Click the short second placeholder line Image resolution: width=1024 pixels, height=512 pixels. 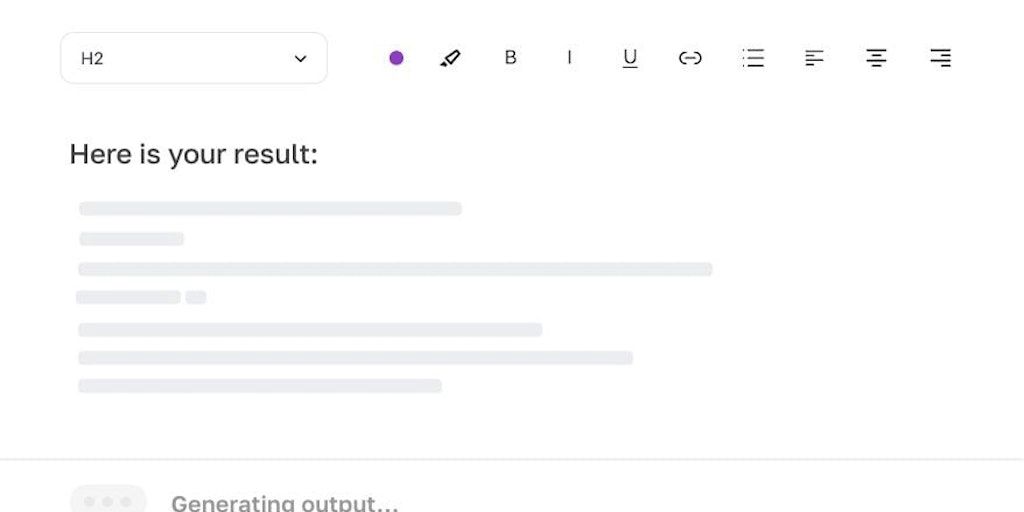[131, 239]
